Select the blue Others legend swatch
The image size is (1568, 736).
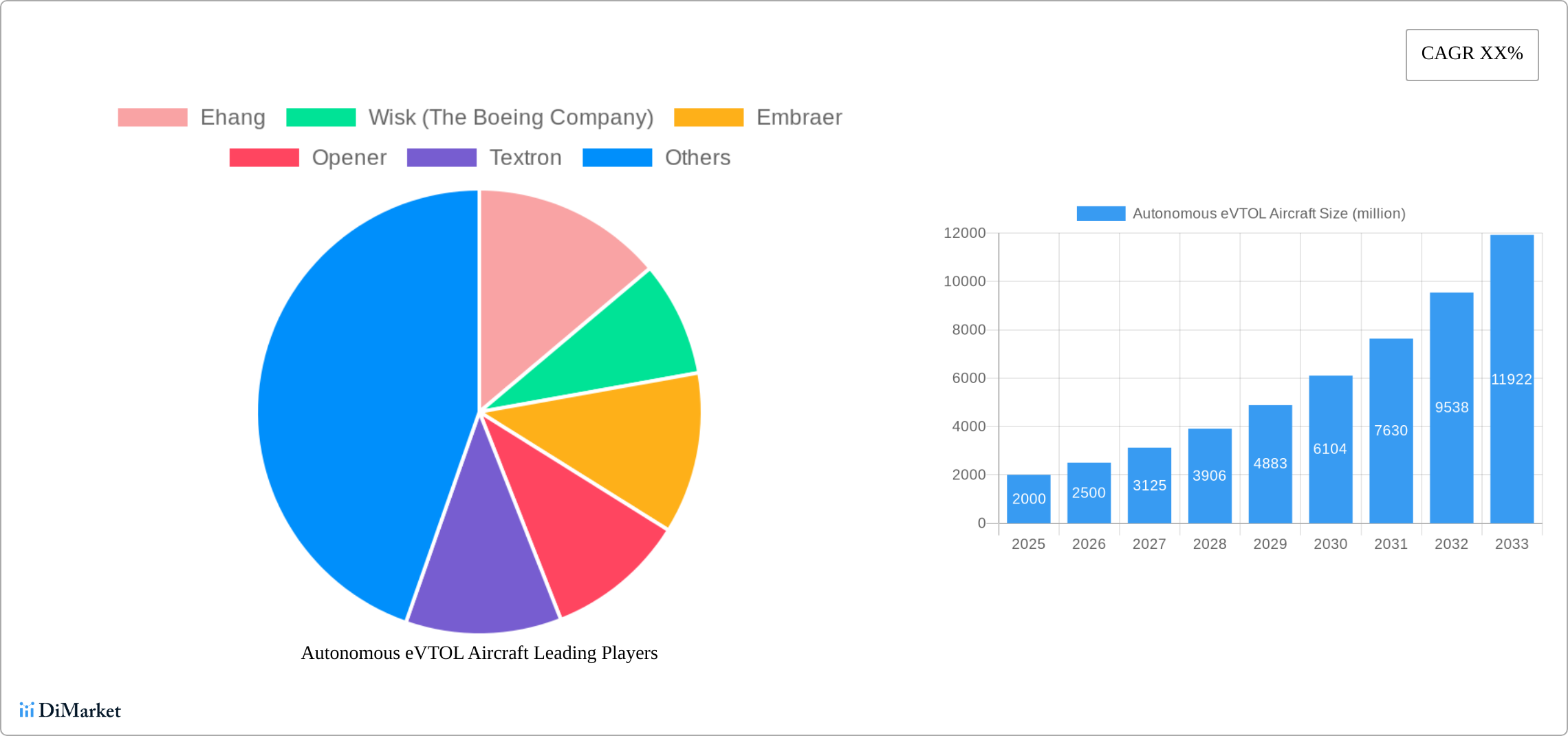tap(617, 158)
